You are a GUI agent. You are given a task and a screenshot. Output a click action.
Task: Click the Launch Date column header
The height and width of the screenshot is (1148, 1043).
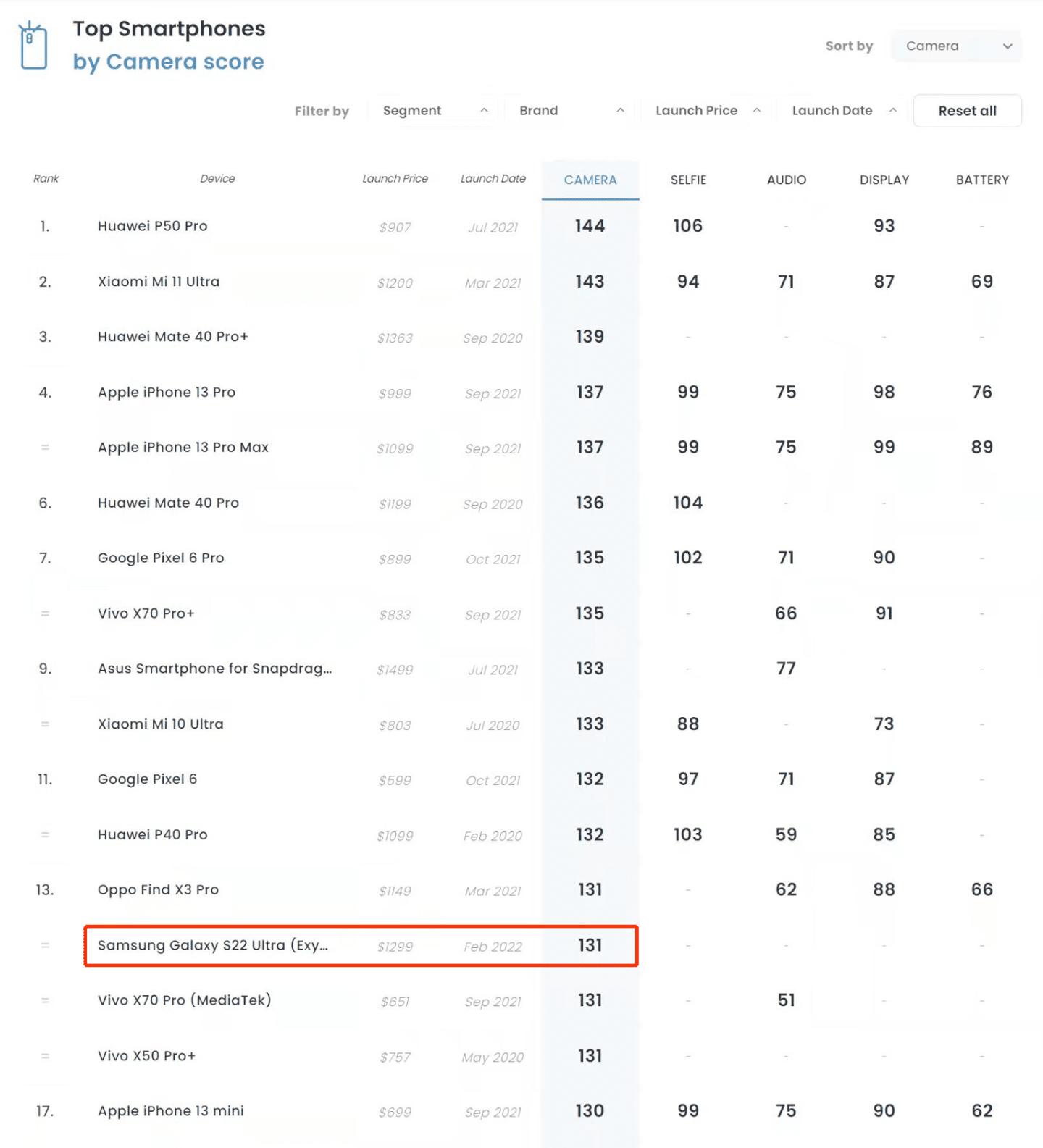(x=493, y=178)
